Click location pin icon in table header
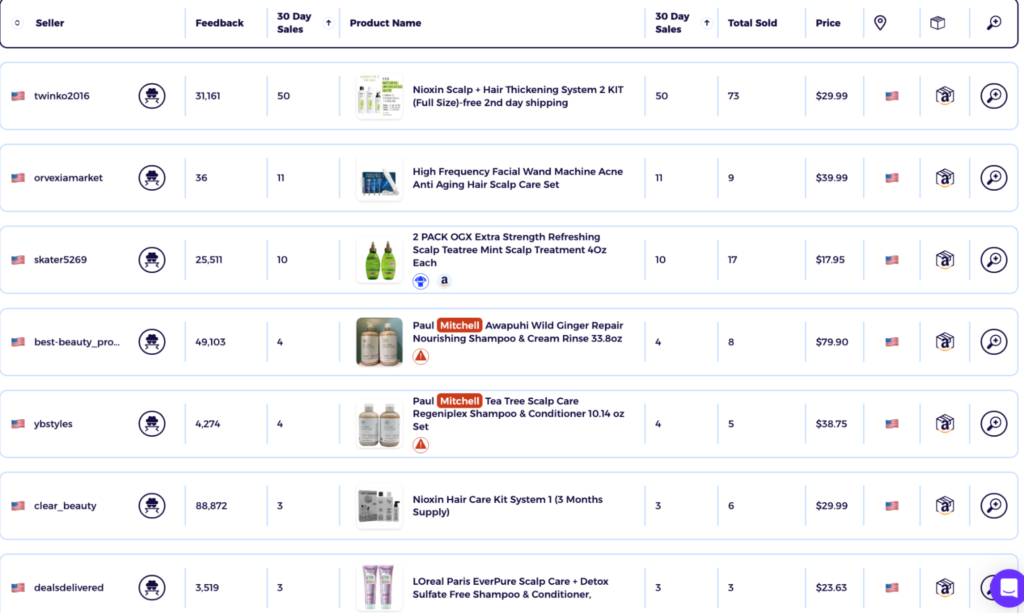Viewport: 1024px width, 613px height. point(880,23)
